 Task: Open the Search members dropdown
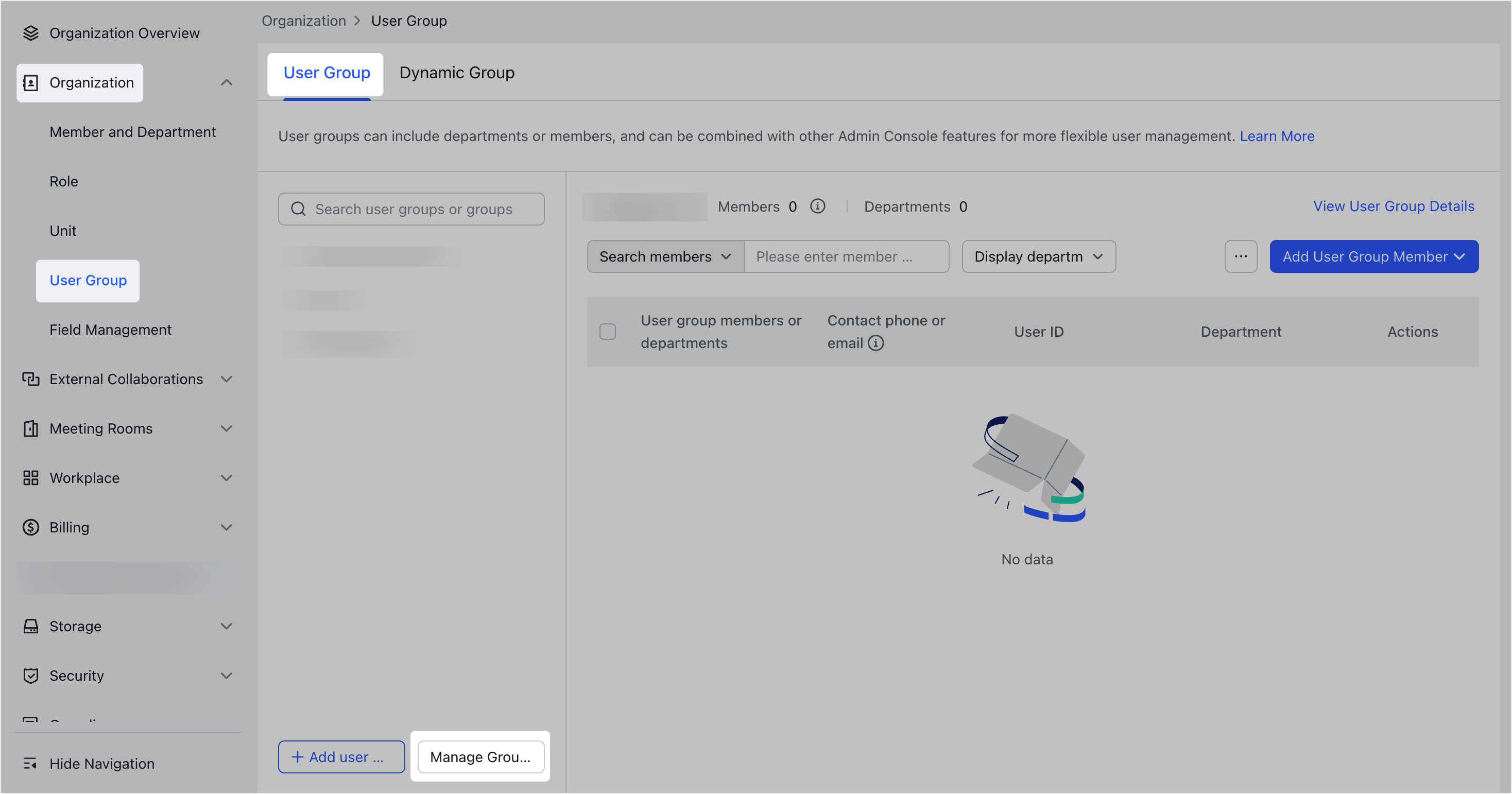[665, 256]
